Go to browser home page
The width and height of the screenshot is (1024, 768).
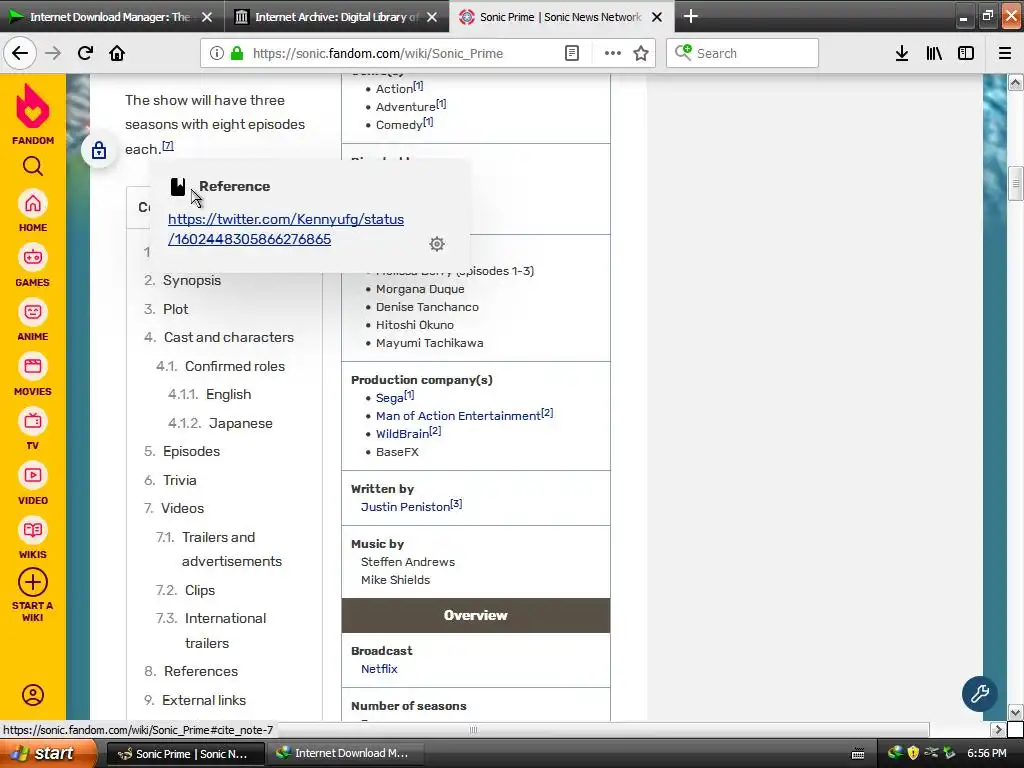click(x=117, y=53)
